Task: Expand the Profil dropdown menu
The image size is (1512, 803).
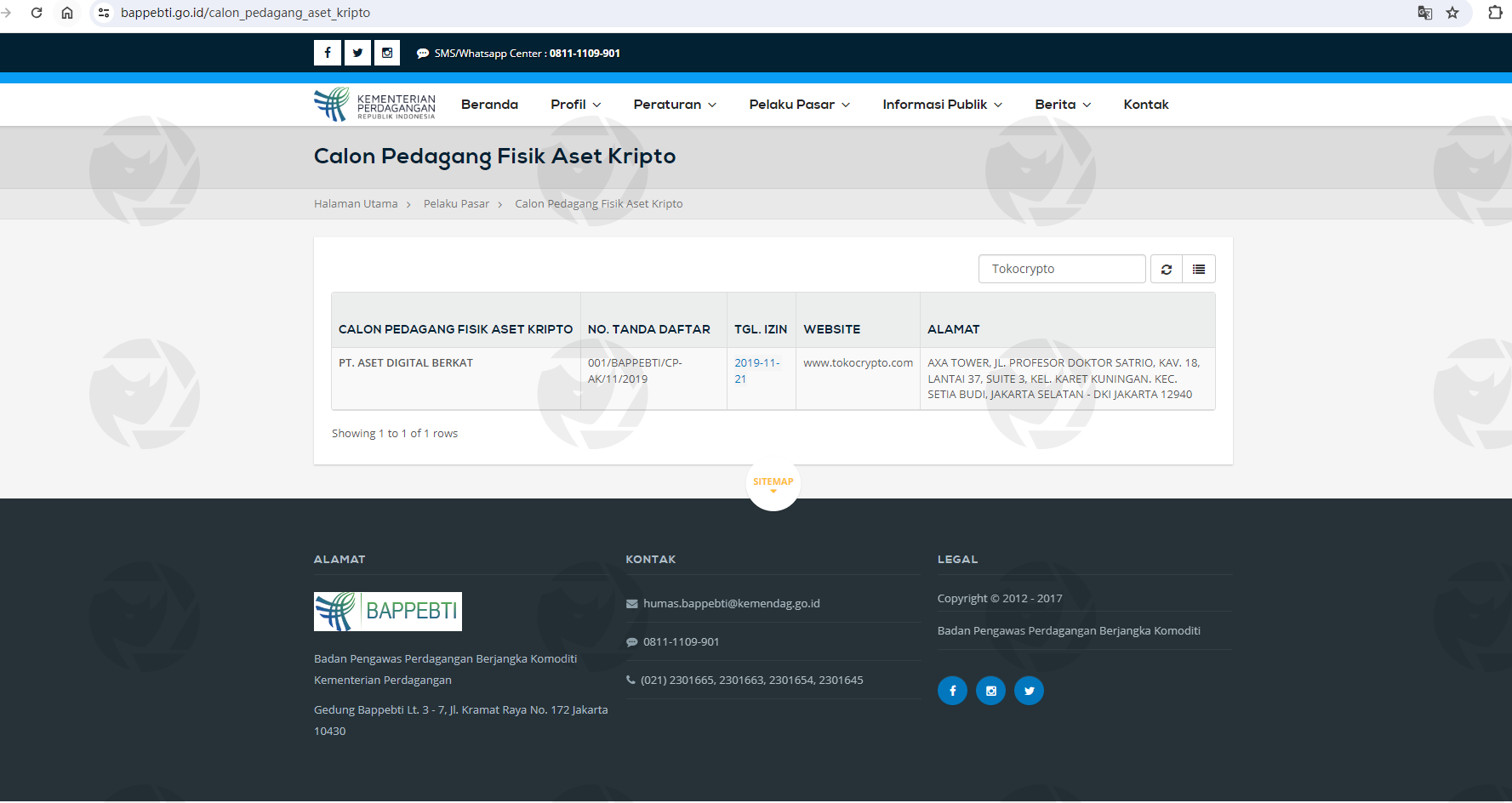Action: click(x=575, y=105)
